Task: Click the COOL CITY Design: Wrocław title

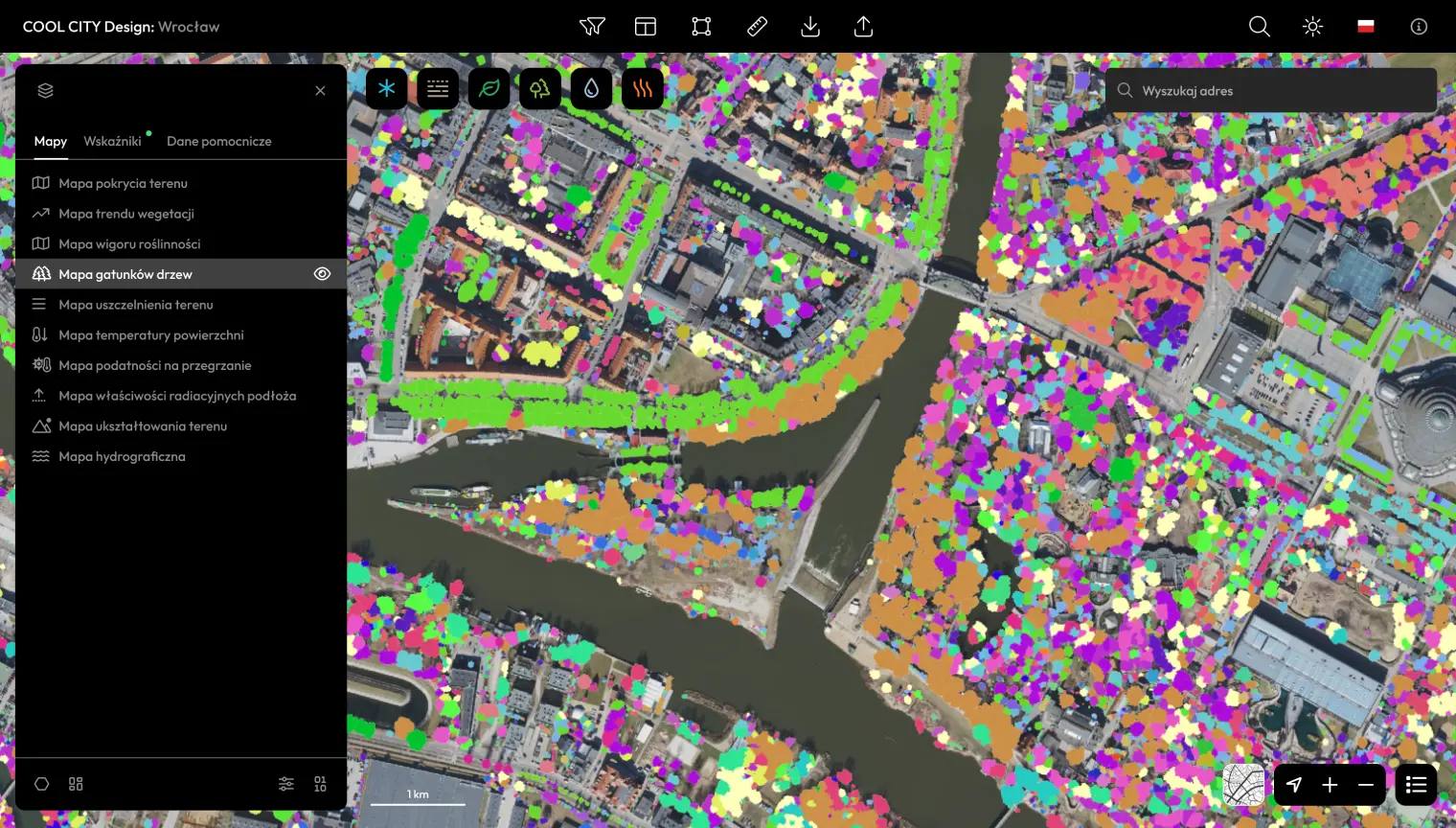Action: pyautogui.click(x=121, y=27)
